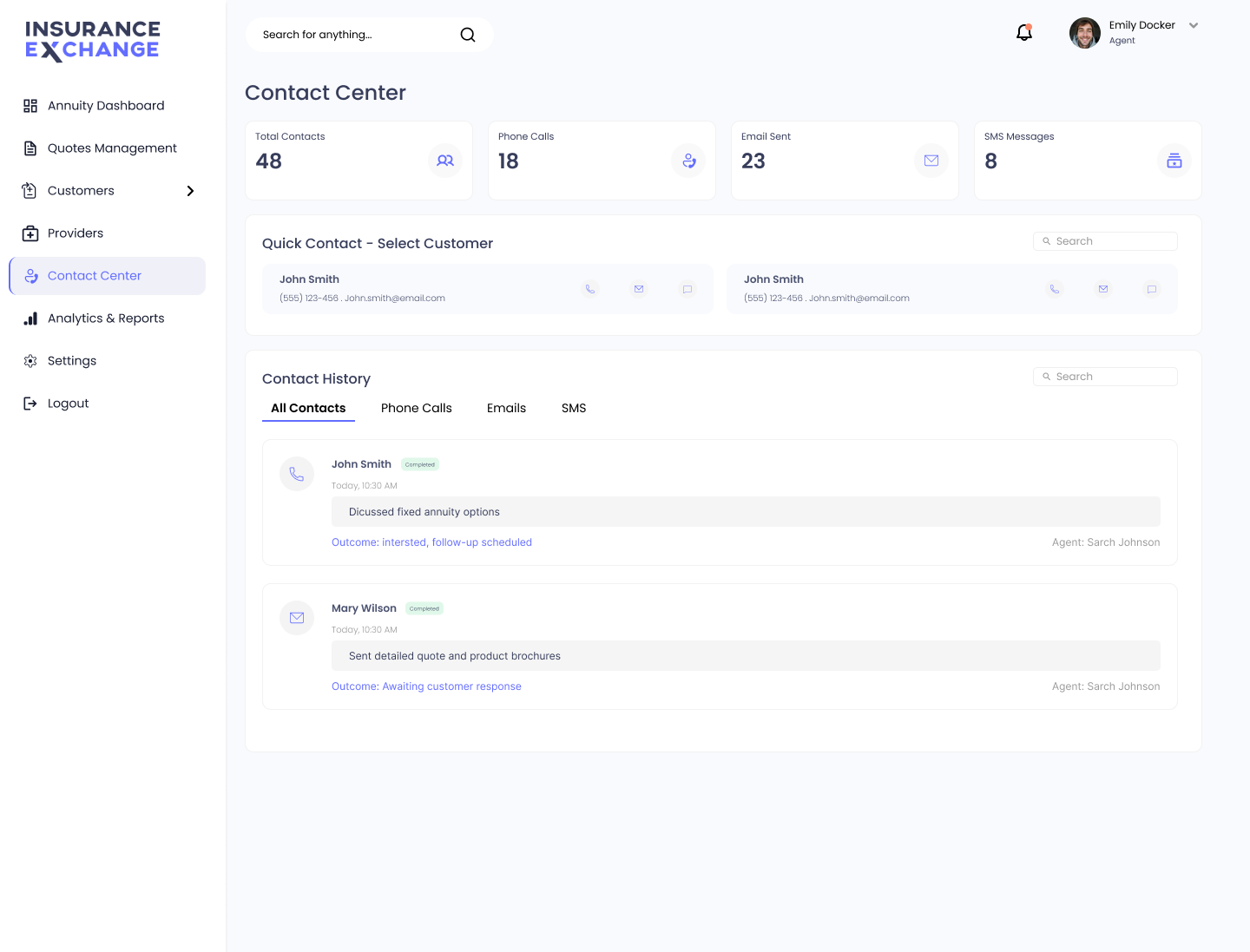Open Annuity Dashboard menu item
1250x952 pixels.
(x=108, y=106)
